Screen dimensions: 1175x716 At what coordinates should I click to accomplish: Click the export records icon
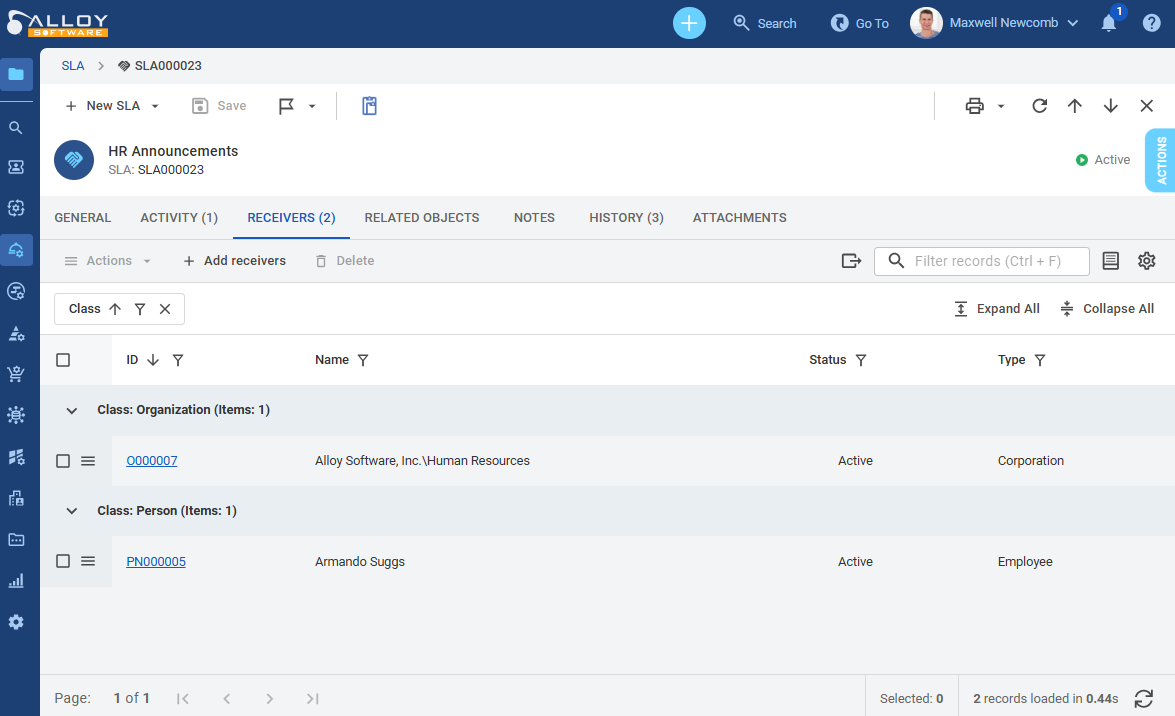[851, 261]
